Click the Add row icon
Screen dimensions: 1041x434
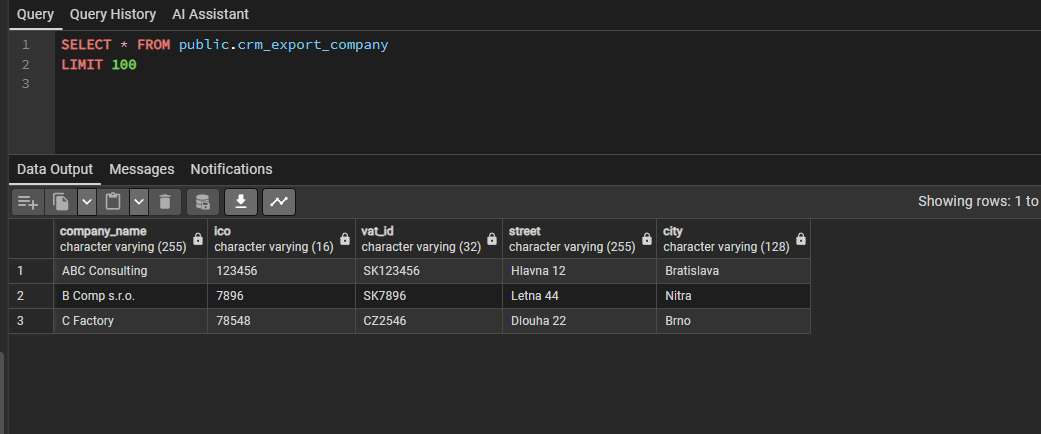click(28, 202)
